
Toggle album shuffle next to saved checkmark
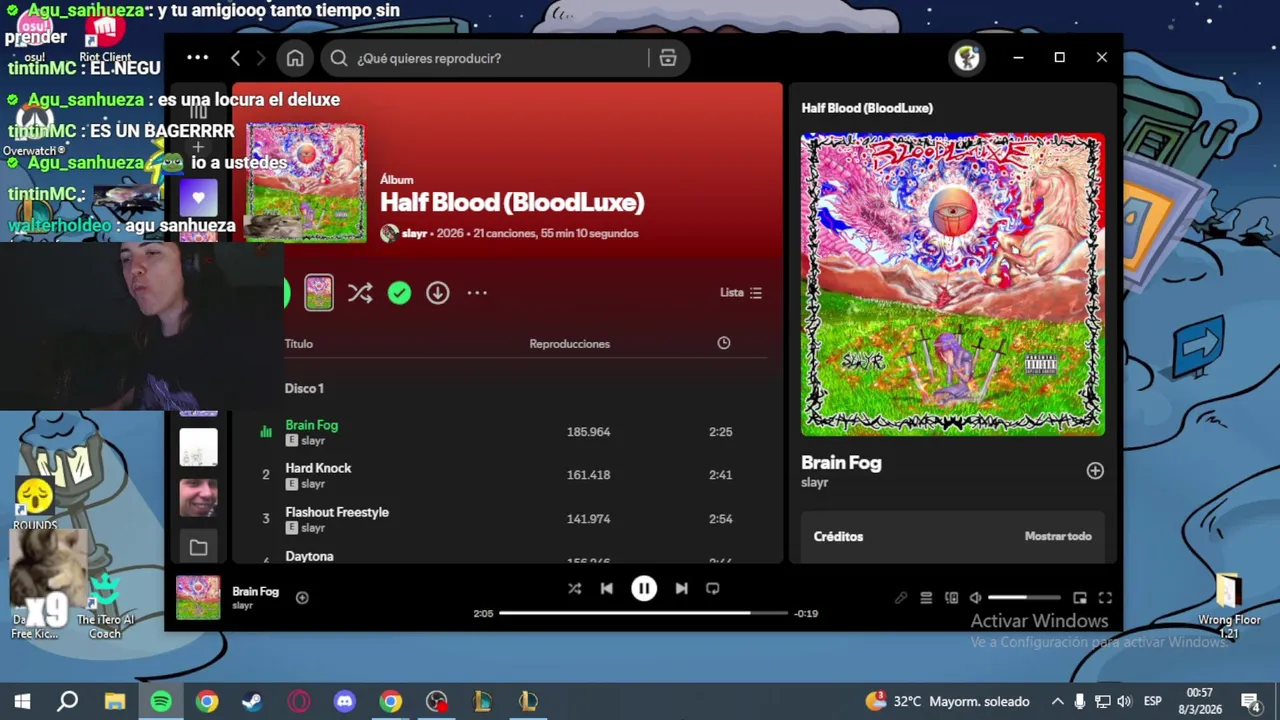point(360,292)
